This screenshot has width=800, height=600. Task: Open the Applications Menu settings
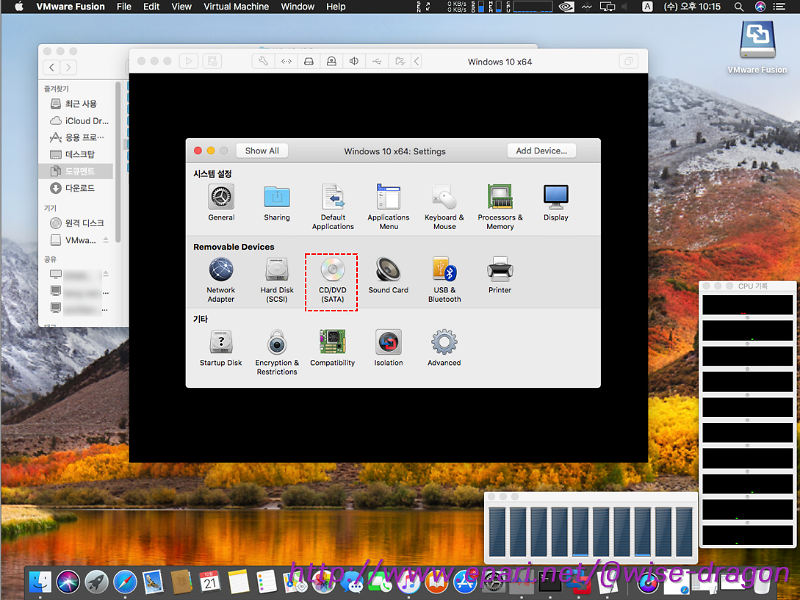388,207
